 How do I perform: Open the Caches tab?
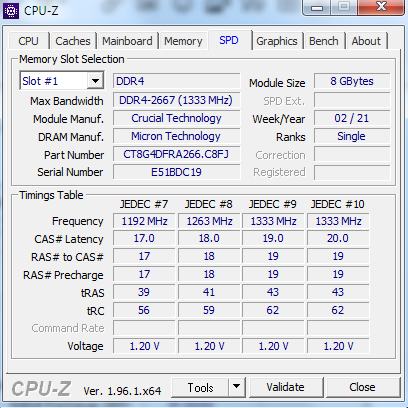73,41
